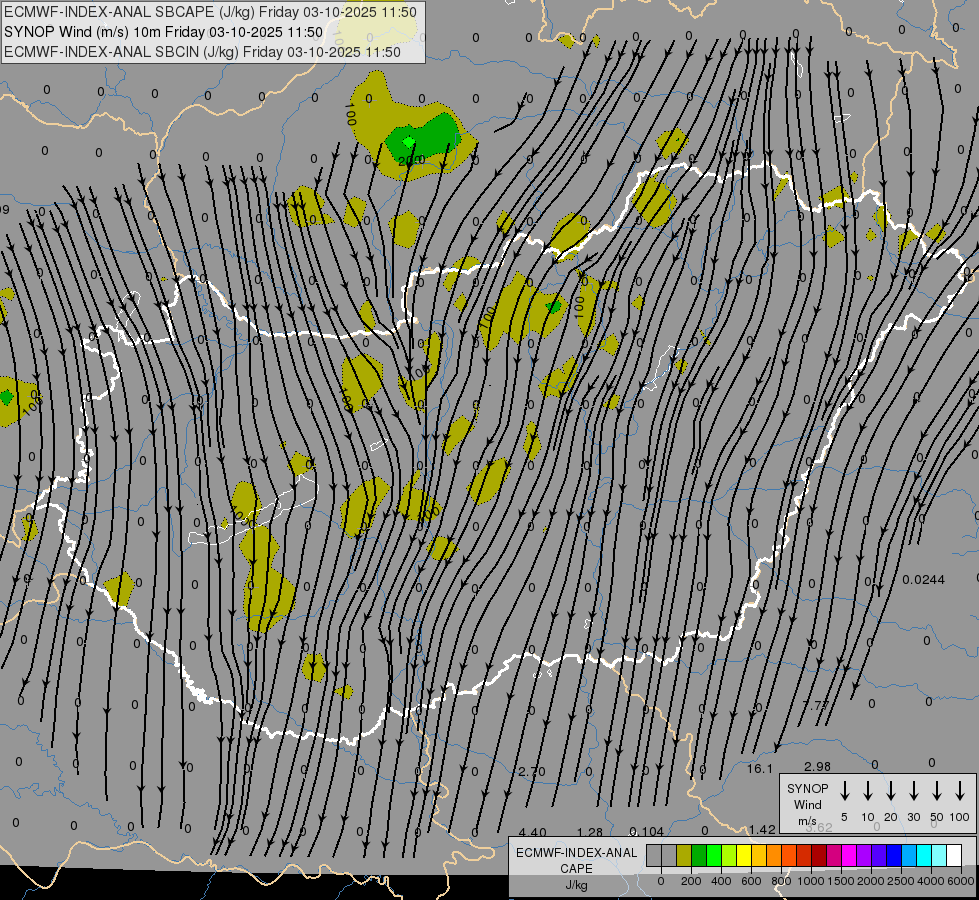
Task: Open the ECMWF-INDEX-ANAL SBCIN layer title
Action: 201,52
